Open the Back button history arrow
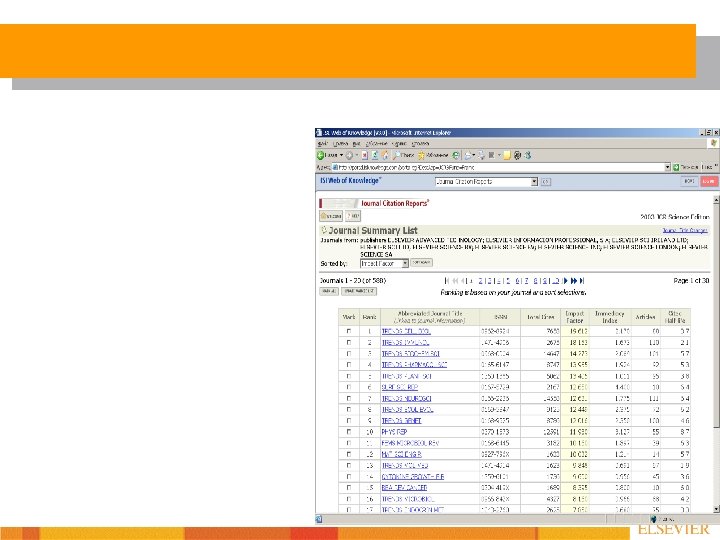This screenshot has width=720, height=540. click(x=341, y=155)
